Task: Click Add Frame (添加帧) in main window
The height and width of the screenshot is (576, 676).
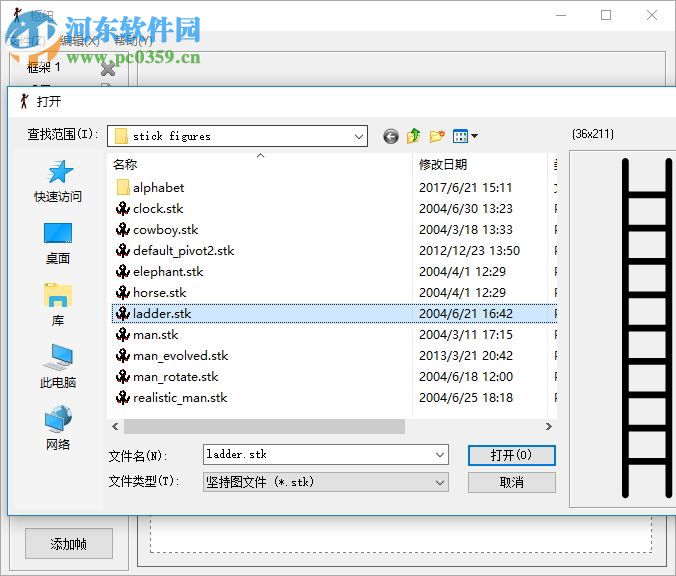Action: [69, 544]
